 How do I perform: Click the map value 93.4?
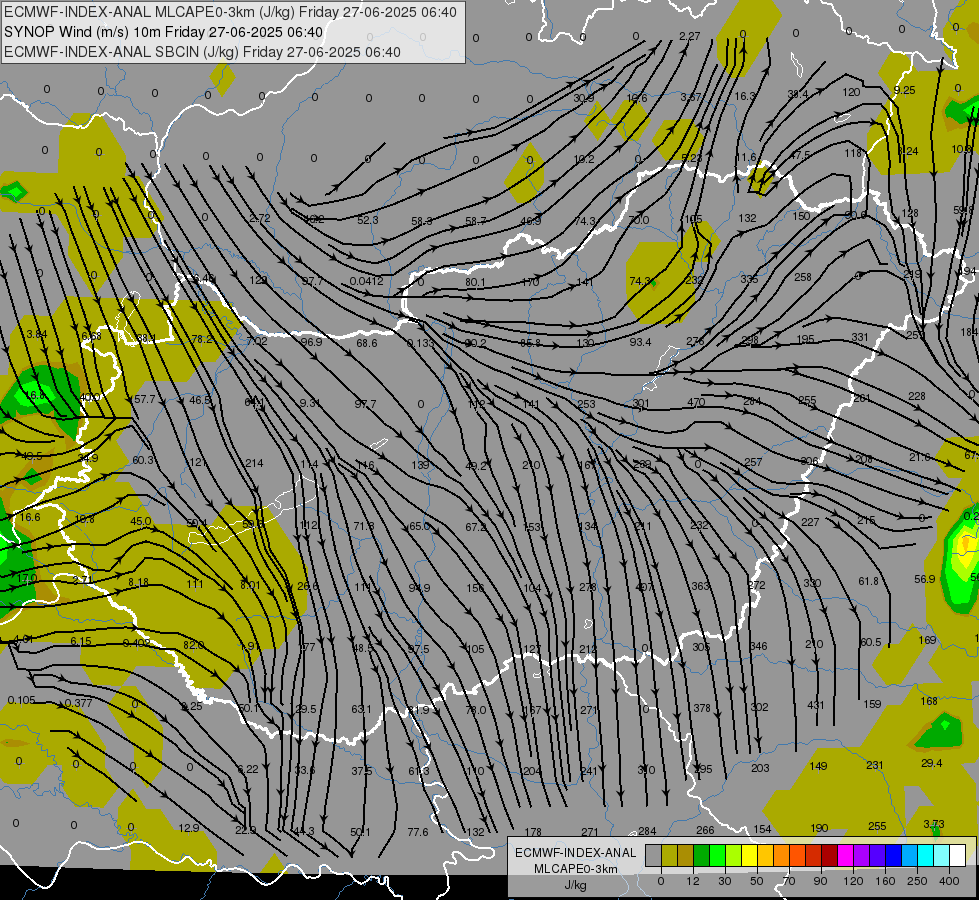pos(640,342)
